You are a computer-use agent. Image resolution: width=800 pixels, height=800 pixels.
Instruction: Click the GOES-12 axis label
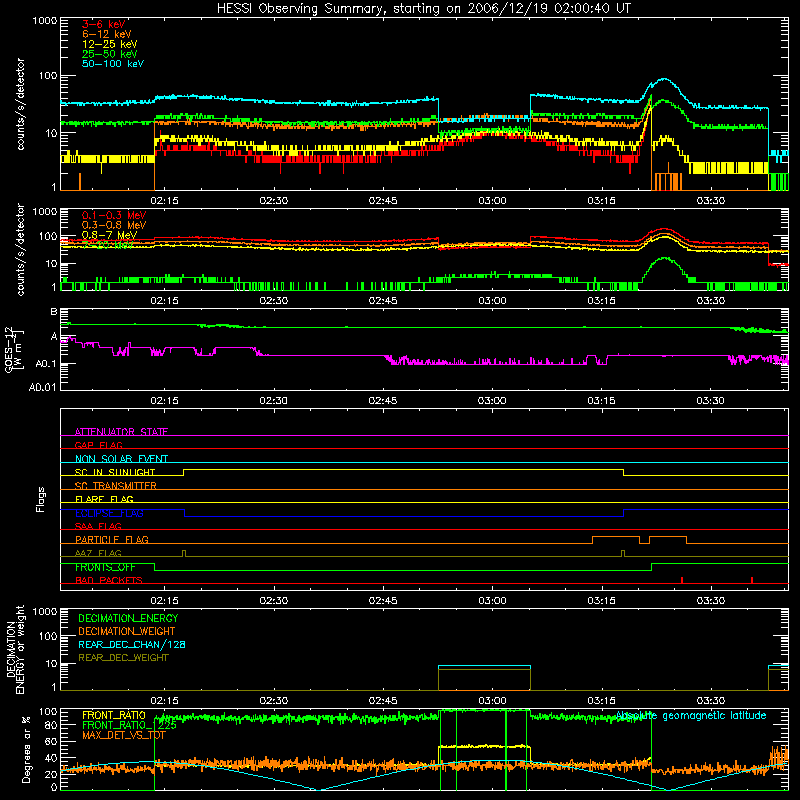pyautogui.click(x=14, y=349)
